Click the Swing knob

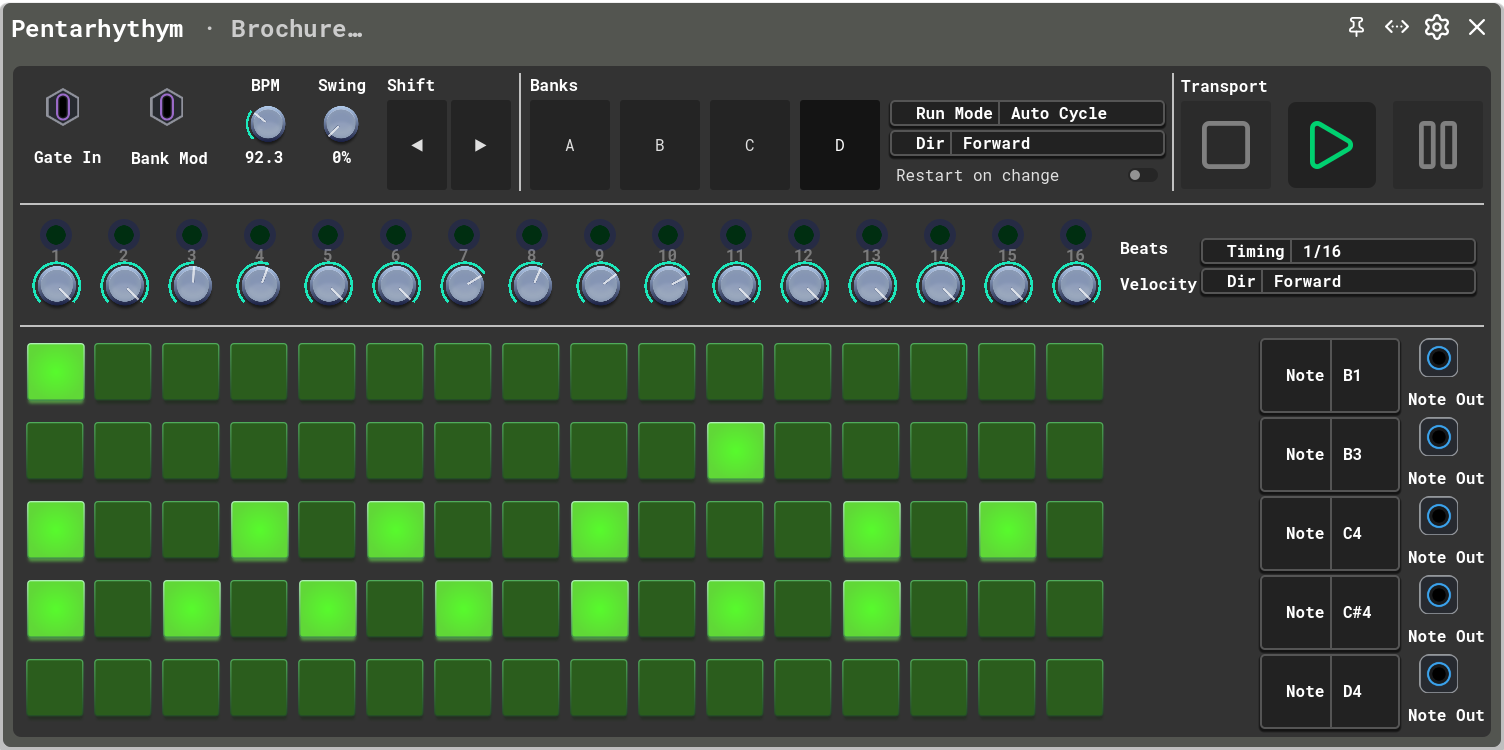pyautogui.click(x=341, y=124)
